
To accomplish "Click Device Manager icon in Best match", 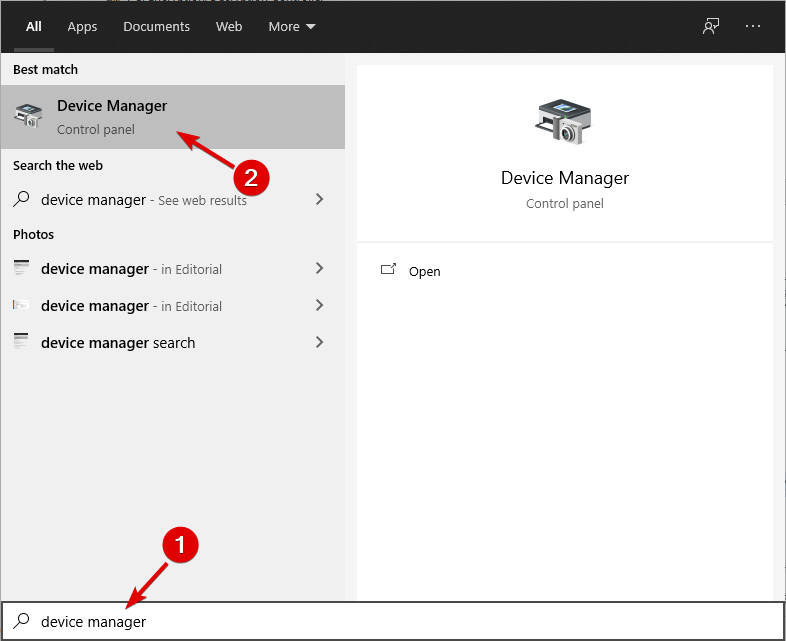I will click(x=29, y=116).
